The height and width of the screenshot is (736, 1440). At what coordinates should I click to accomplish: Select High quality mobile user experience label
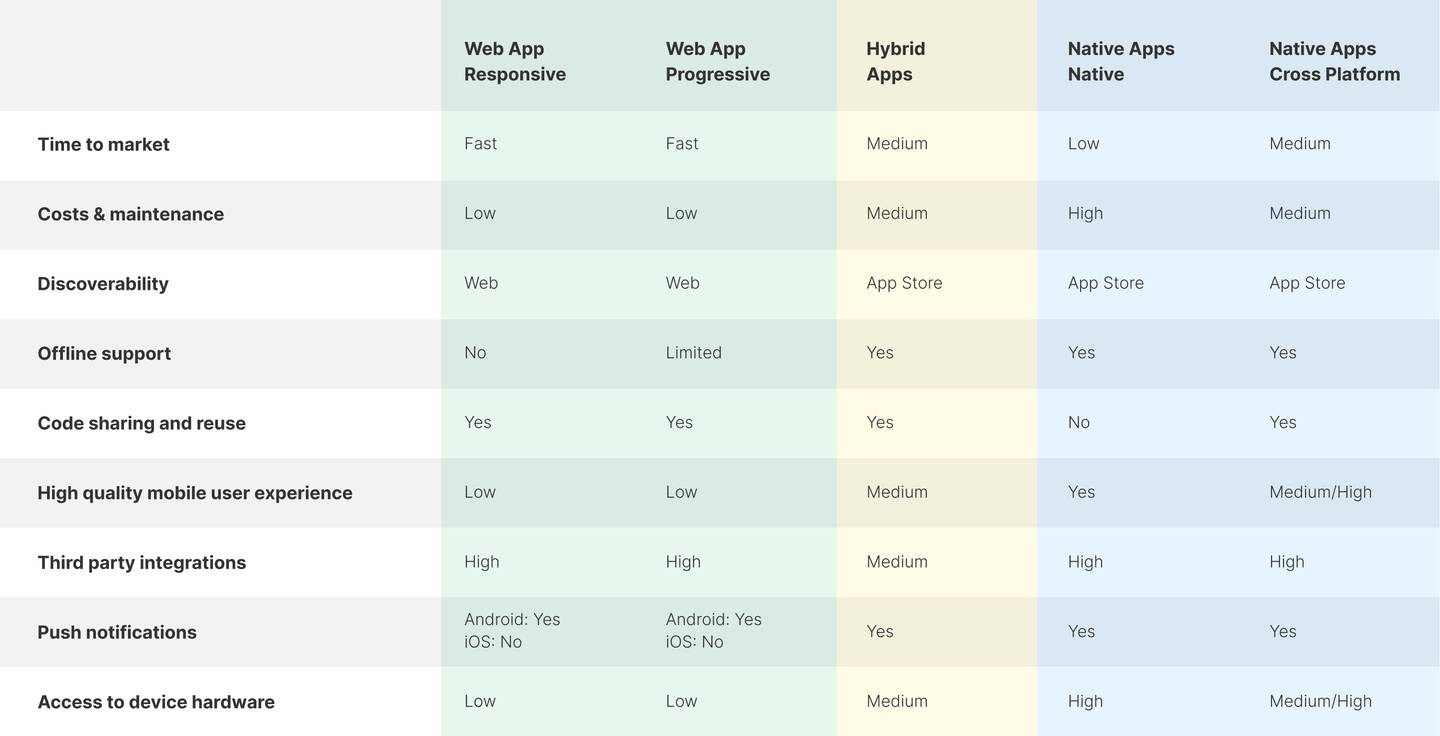(195, 493)
